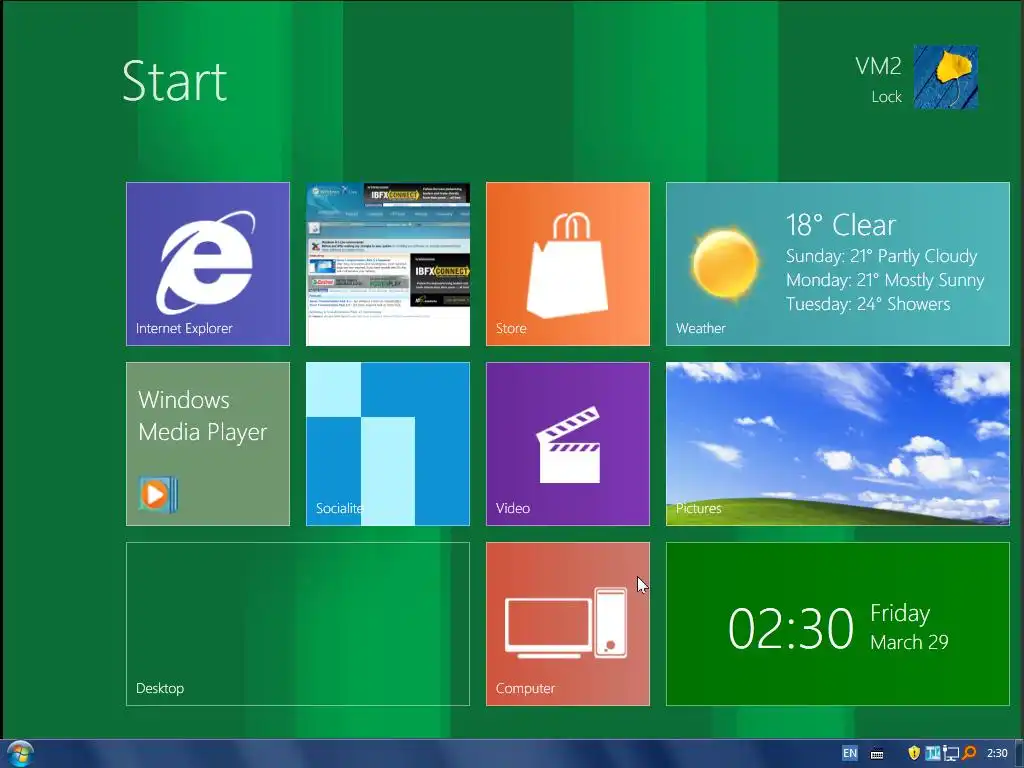Image resolution: width=1024 pixels, height=768 pixels.
Task: Click the VM2 user name
Action: click(x=878, y=66)
